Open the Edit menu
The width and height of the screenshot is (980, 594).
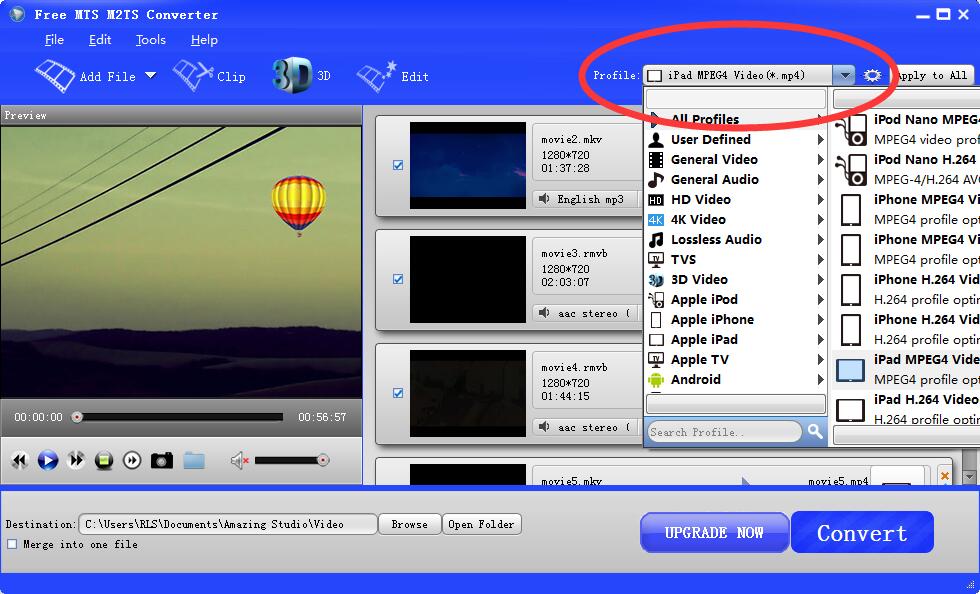[100, 40]
